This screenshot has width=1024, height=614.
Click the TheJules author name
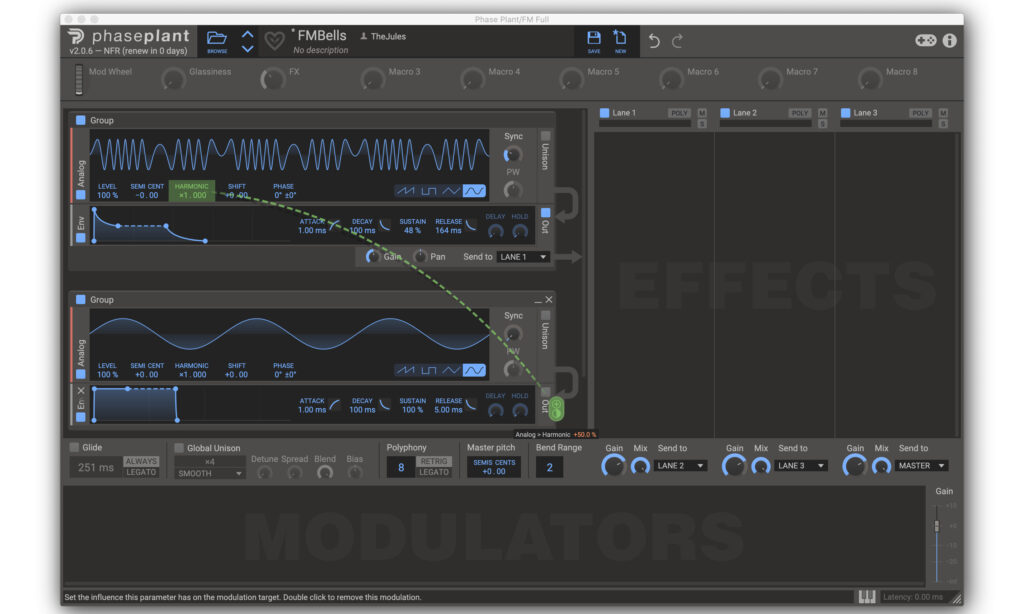[x=389, y=37]
